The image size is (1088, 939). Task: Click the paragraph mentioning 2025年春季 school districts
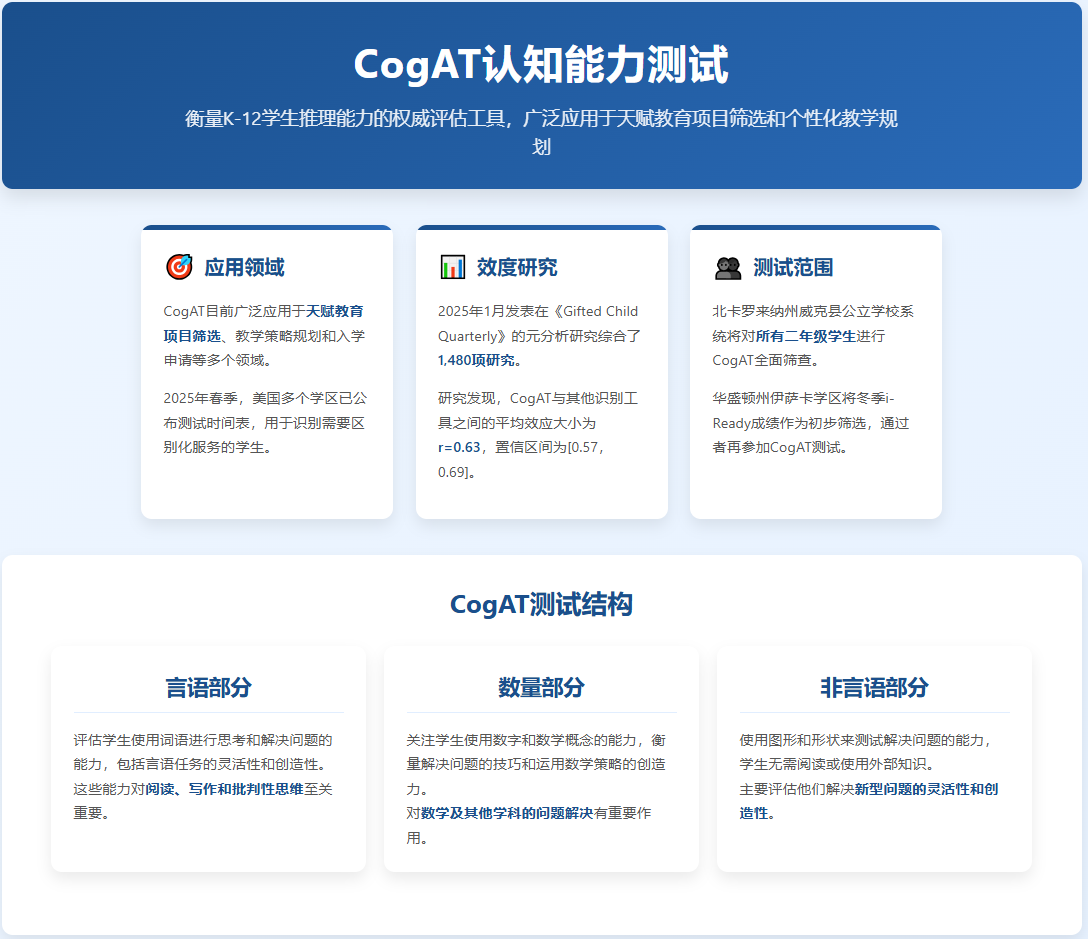pyautogui.click(x=266, y=422)
